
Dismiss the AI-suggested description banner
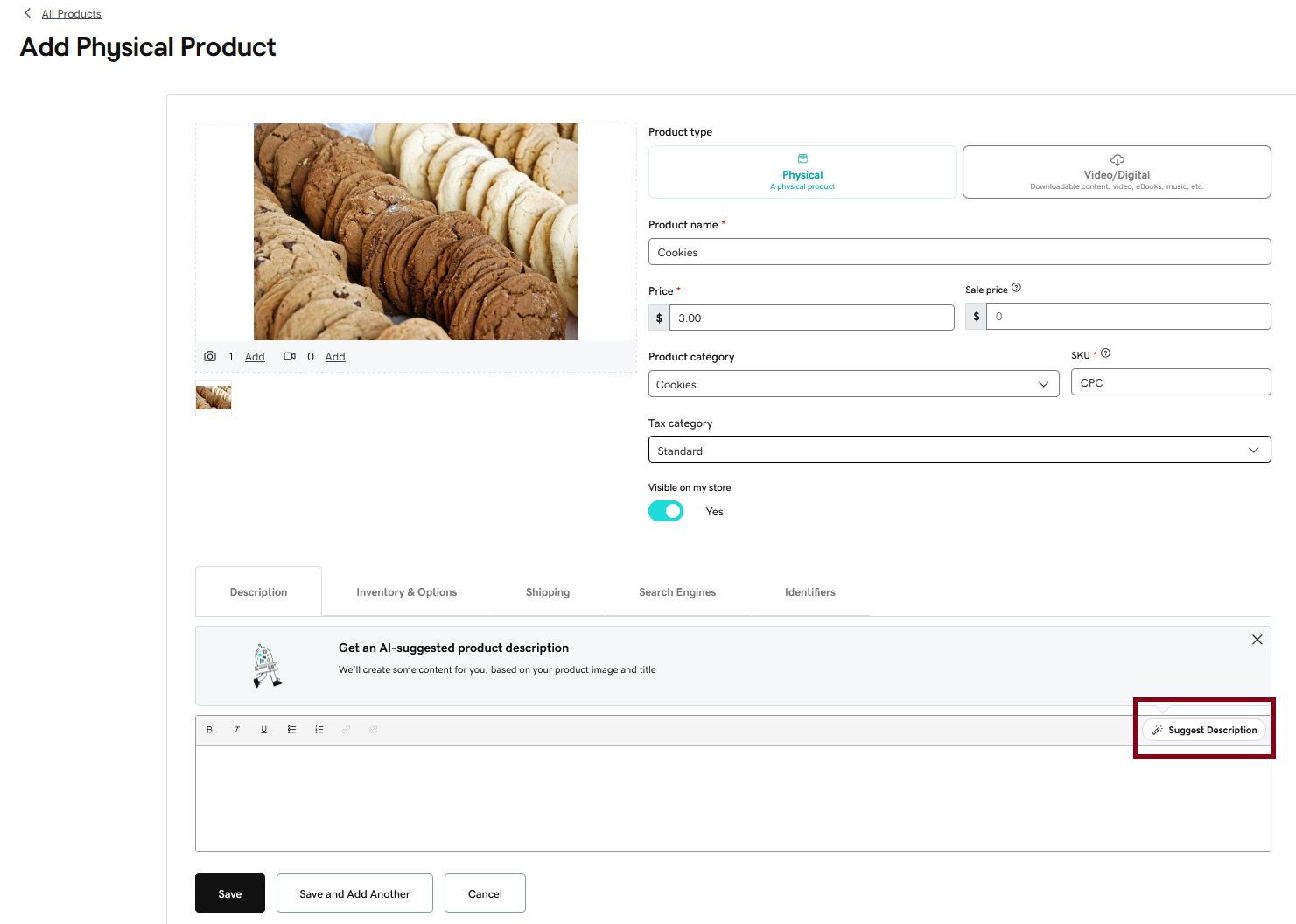[1257, 640]
